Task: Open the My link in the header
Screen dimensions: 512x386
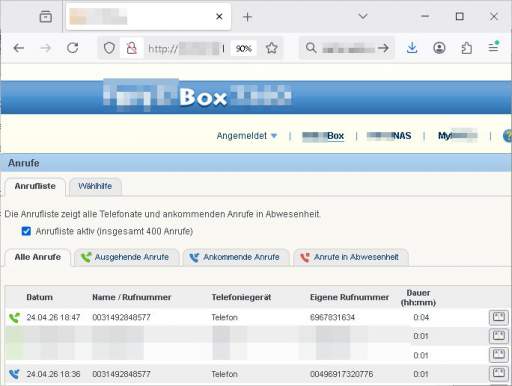Action: pyautogui.click(x=458, y=136)
